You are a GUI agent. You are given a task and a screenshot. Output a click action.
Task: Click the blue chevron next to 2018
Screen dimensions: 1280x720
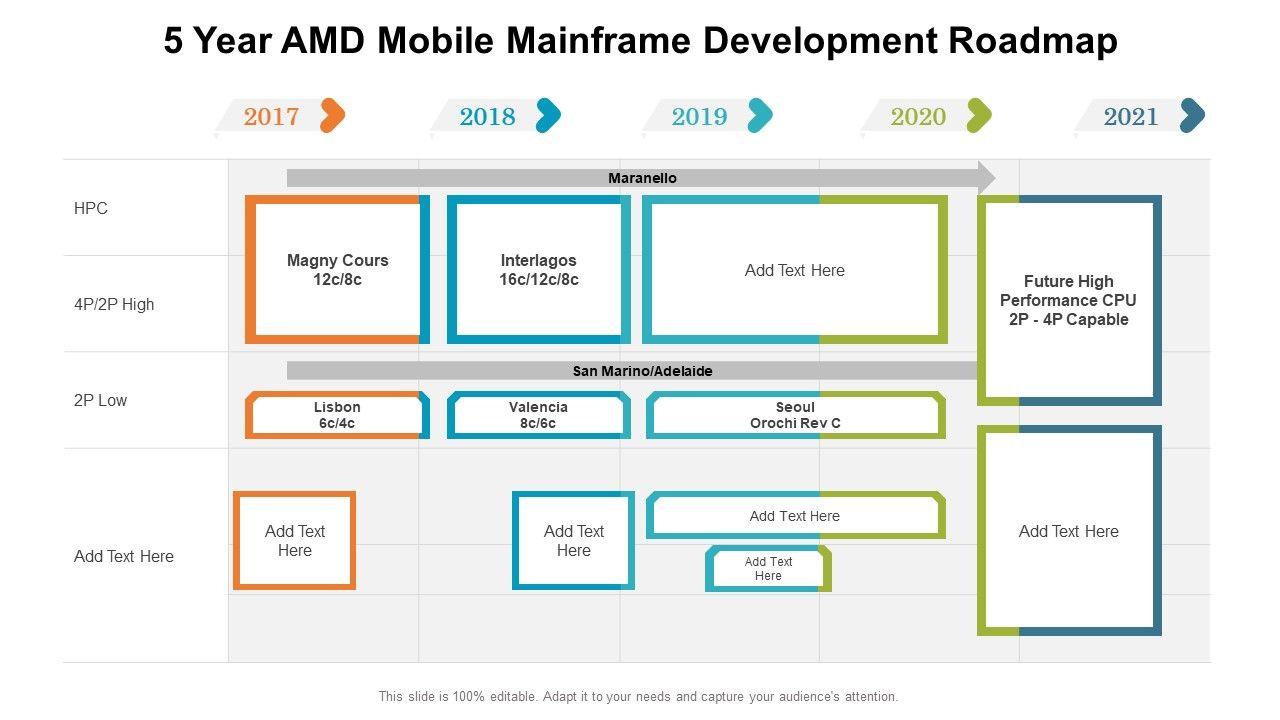(x=548, y=116)
